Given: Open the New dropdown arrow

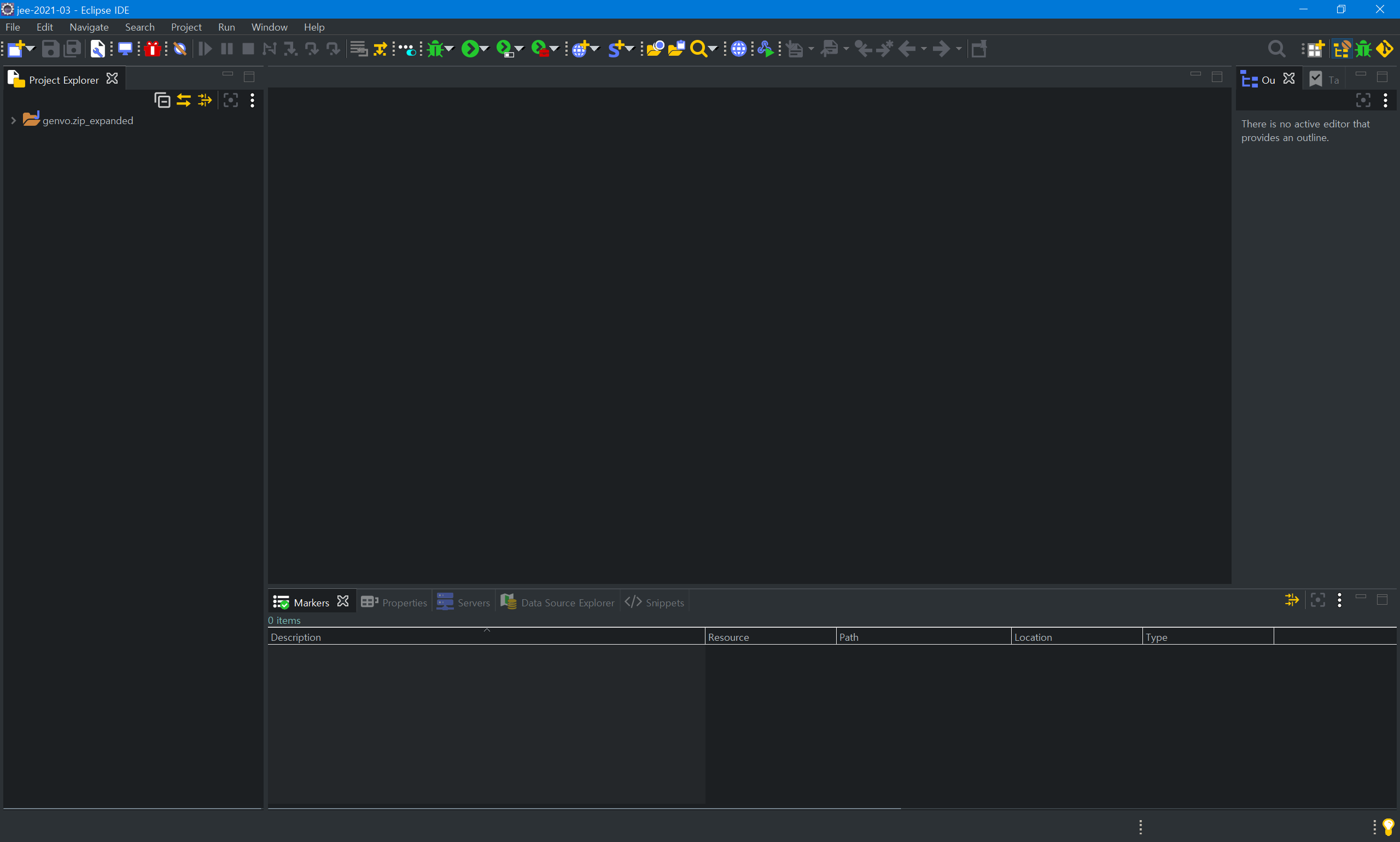Looking at the screenshot, I should point(31,49).
